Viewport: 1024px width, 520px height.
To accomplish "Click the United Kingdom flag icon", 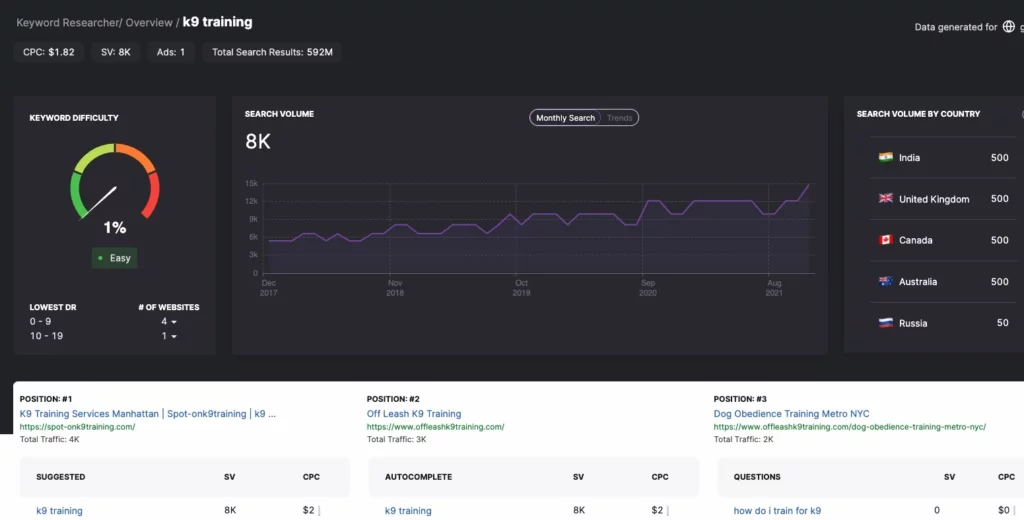I will [885, 199].
